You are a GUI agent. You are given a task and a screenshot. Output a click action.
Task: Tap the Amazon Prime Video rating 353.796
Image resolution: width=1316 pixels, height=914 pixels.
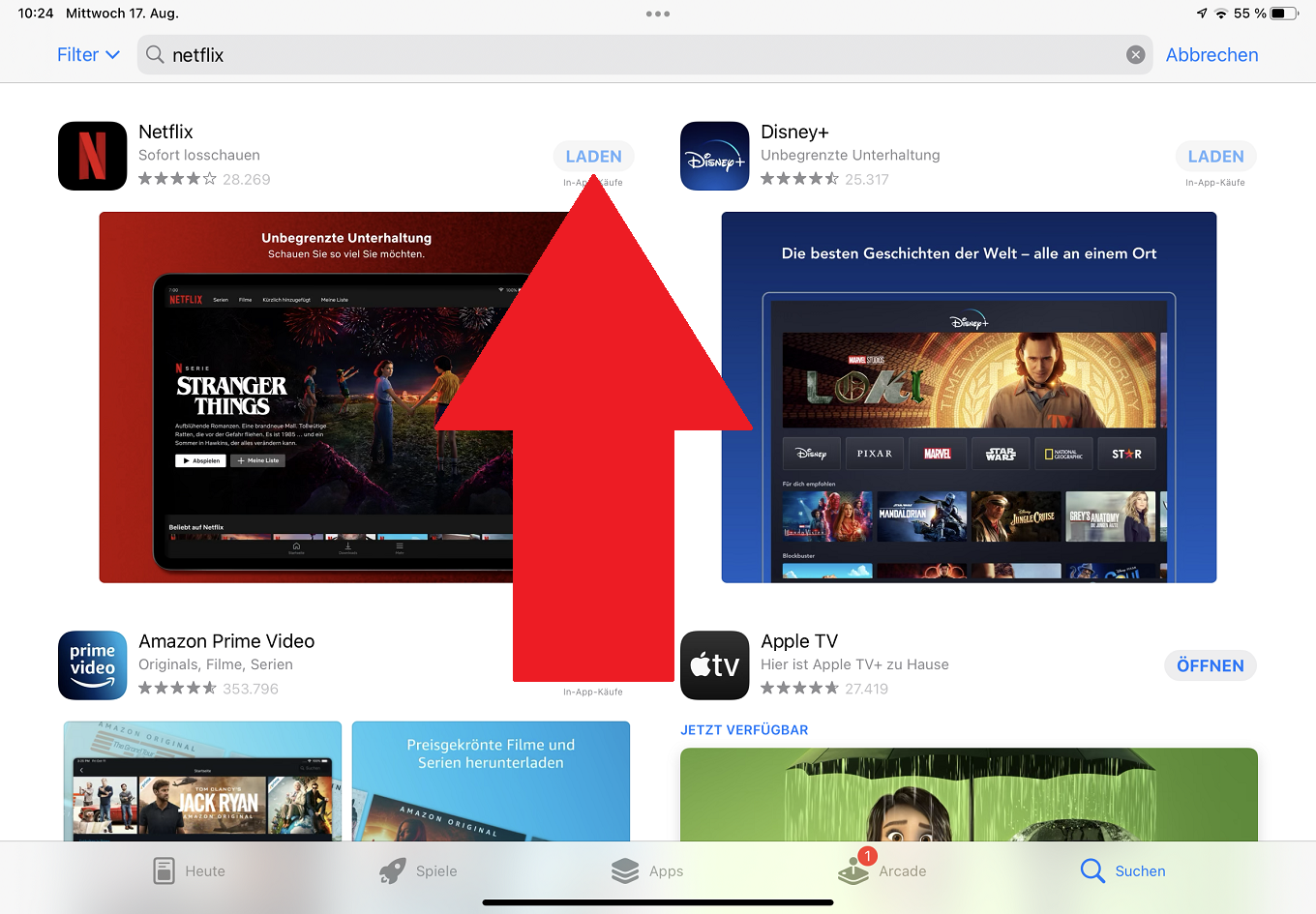208,689
